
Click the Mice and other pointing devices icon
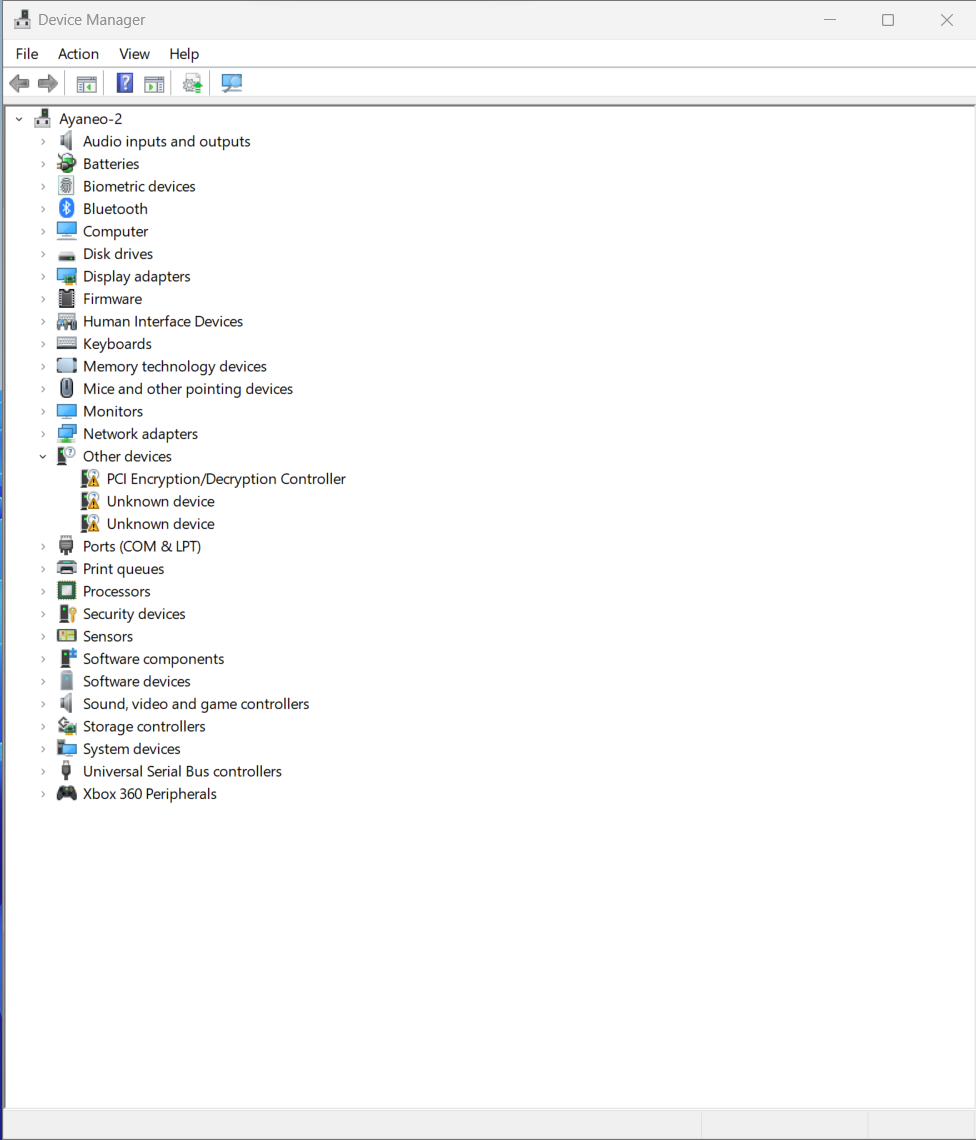pyautogui.click(x=67, y=388)
